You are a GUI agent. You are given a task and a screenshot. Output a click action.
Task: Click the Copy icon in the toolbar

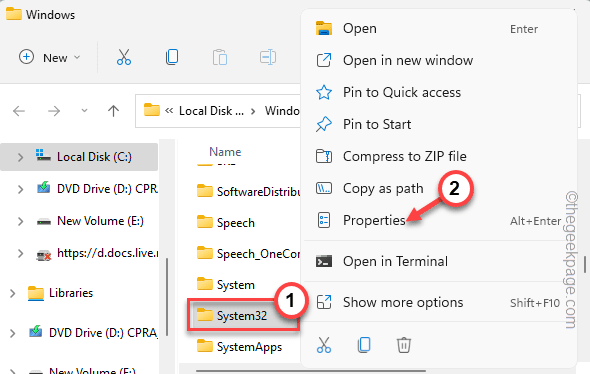[172, 57]
